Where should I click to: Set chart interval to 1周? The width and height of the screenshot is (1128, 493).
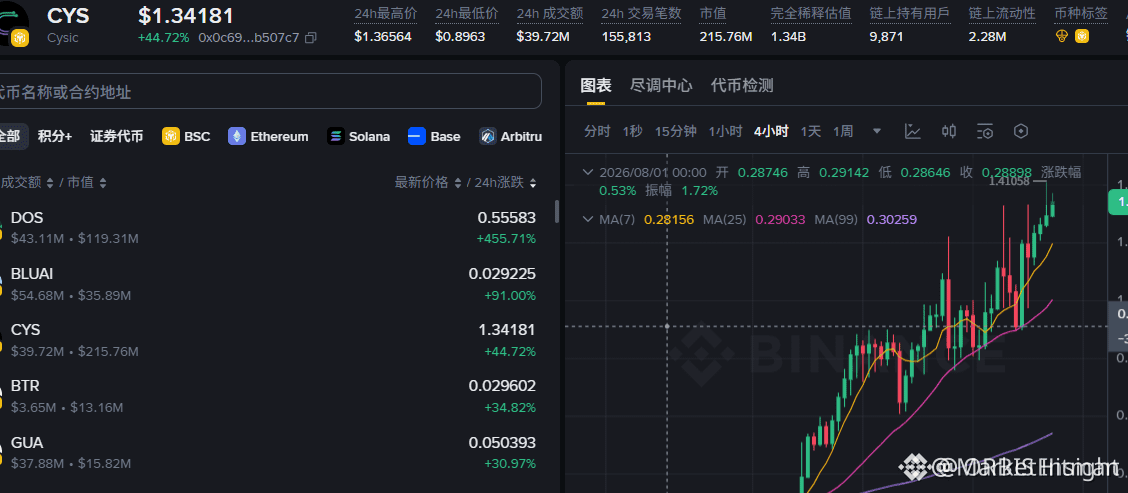[843, 131]
